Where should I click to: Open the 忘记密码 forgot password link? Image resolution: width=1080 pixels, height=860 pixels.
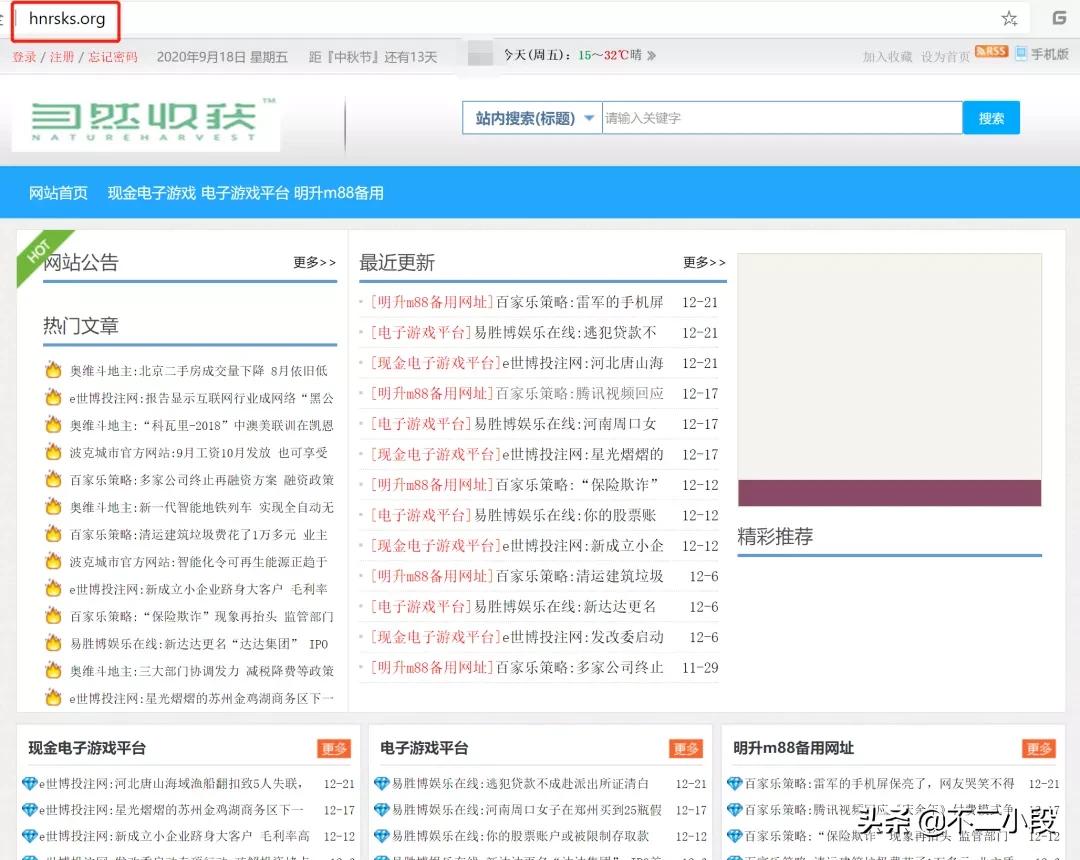113,57
